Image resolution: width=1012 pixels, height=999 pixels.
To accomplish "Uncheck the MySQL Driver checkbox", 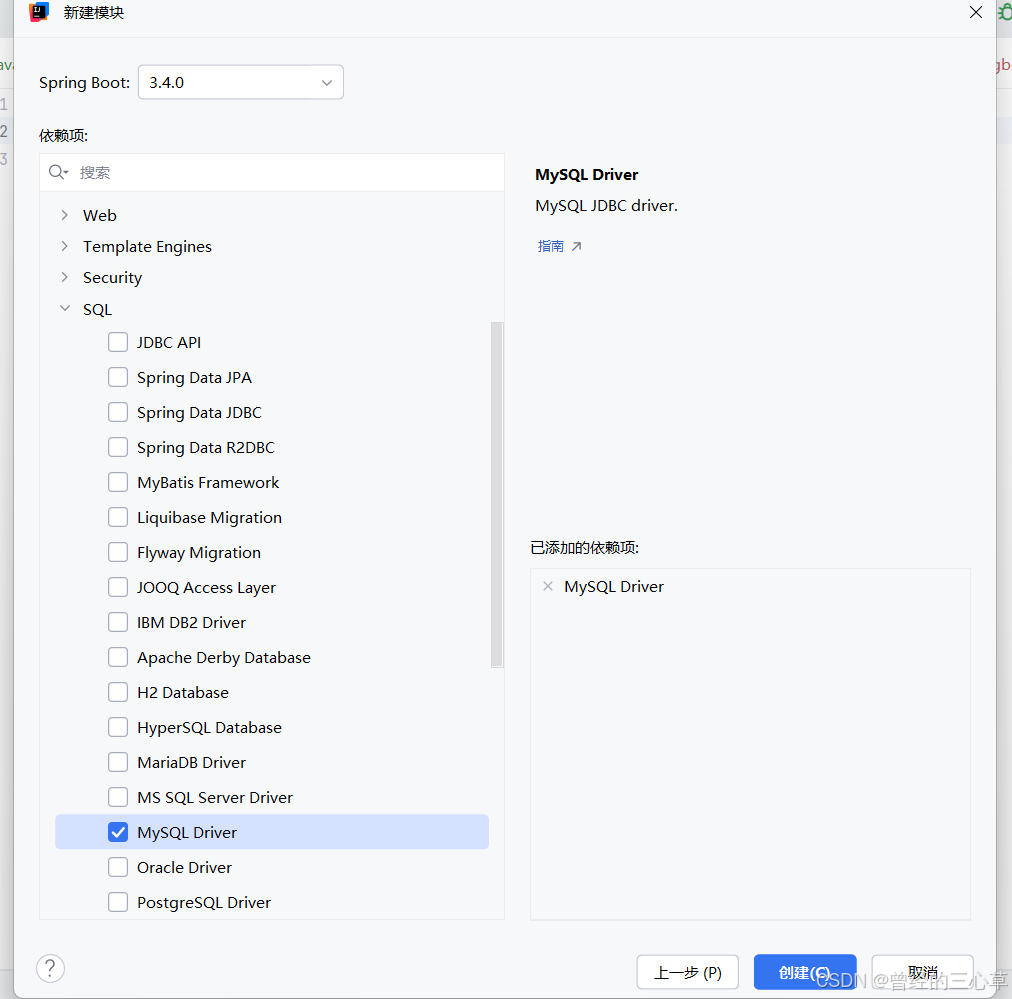I will coord(118,832).
